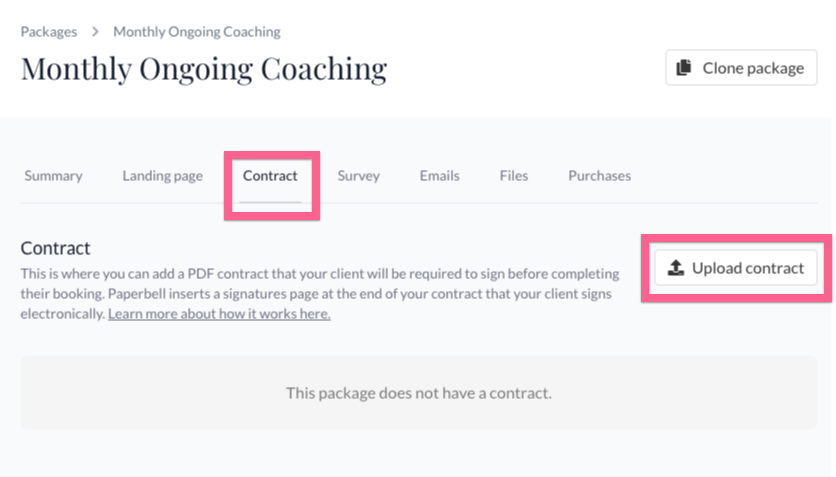The height and width of the screenshot is (477, 836).
Task: Click Monthly Ongoing Coaching breadcrumb
Action: point(197,32)
